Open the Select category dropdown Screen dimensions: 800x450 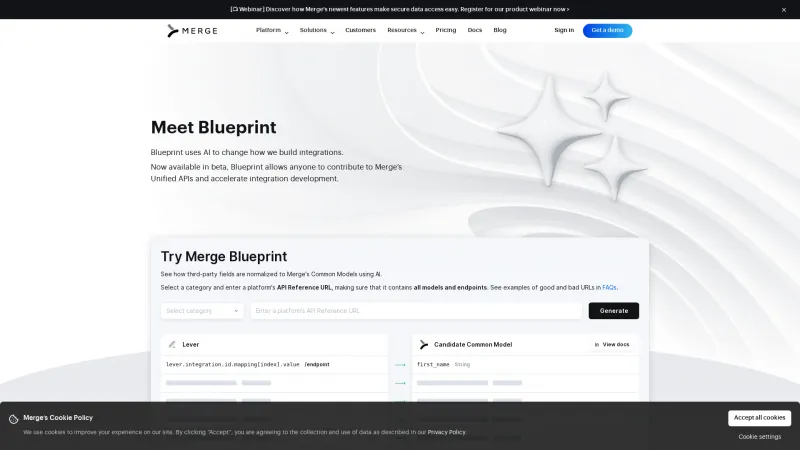pyautogui.click(x=202, y=311)
